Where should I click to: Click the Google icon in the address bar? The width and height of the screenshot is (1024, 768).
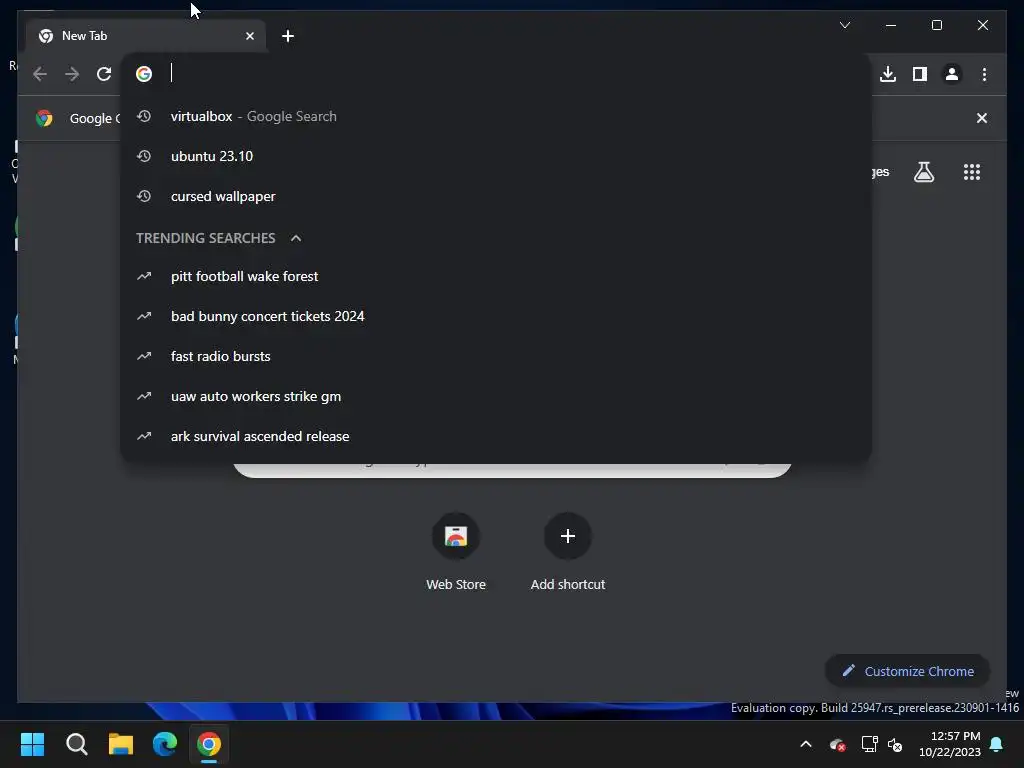pos(144,74)
